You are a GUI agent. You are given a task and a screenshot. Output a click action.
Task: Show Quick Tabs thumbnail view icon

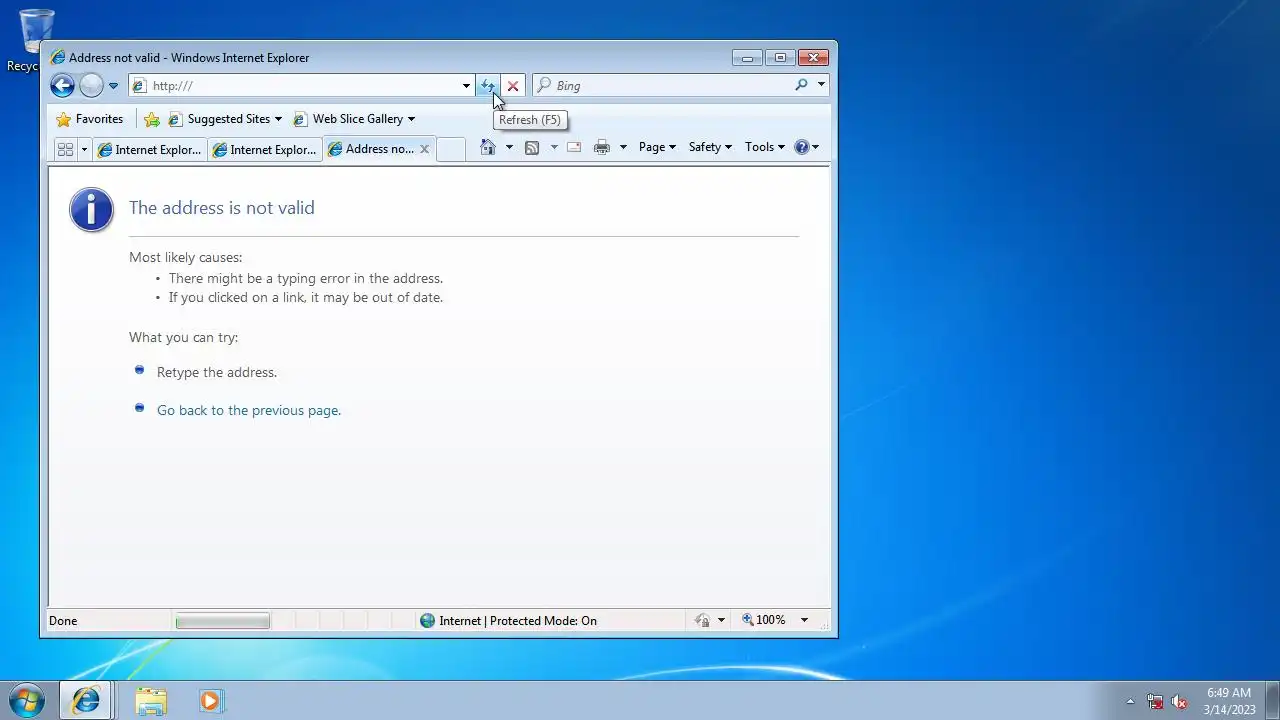coord(65,149)
